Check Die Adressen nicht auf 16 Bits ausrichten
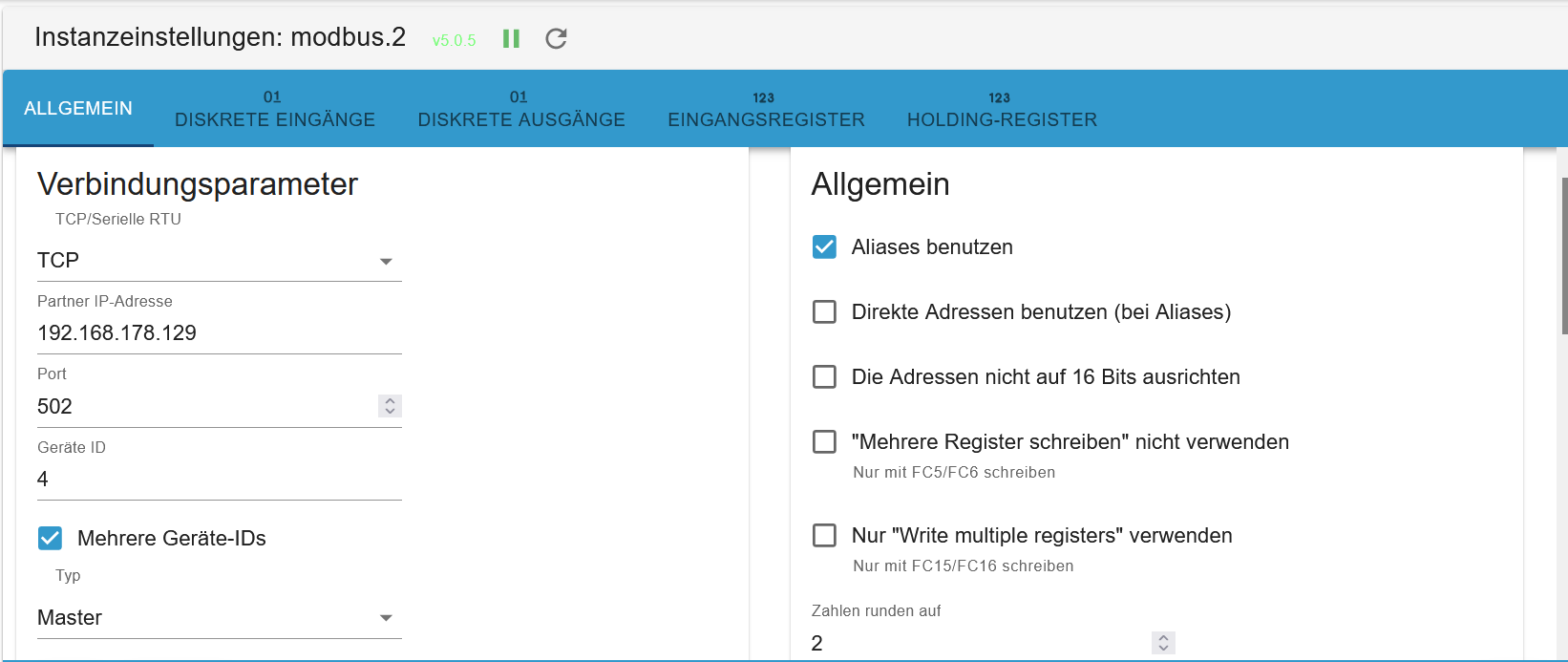This screenshot has width=1568, height=662. [x=824, y=376]
